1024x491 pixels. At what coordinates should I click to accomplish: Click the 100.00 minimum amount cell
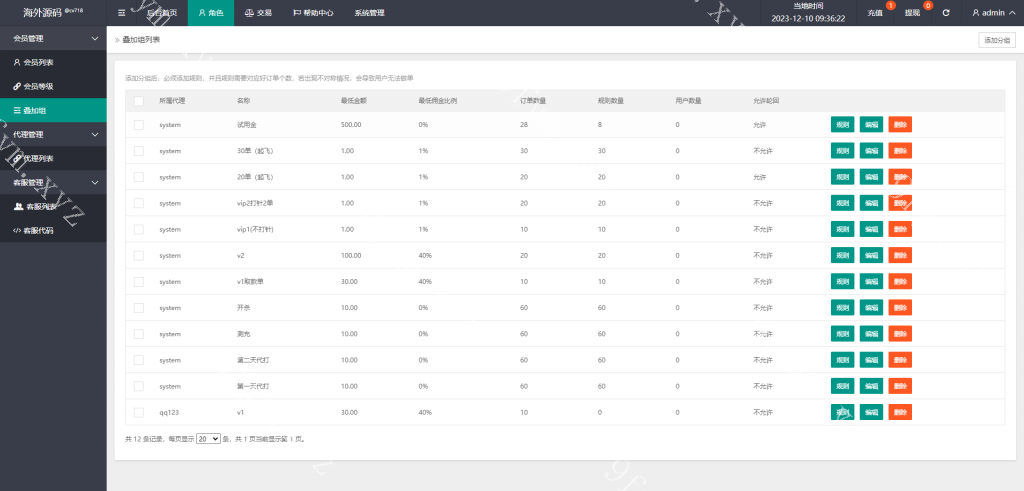click(x=351, y=255)
